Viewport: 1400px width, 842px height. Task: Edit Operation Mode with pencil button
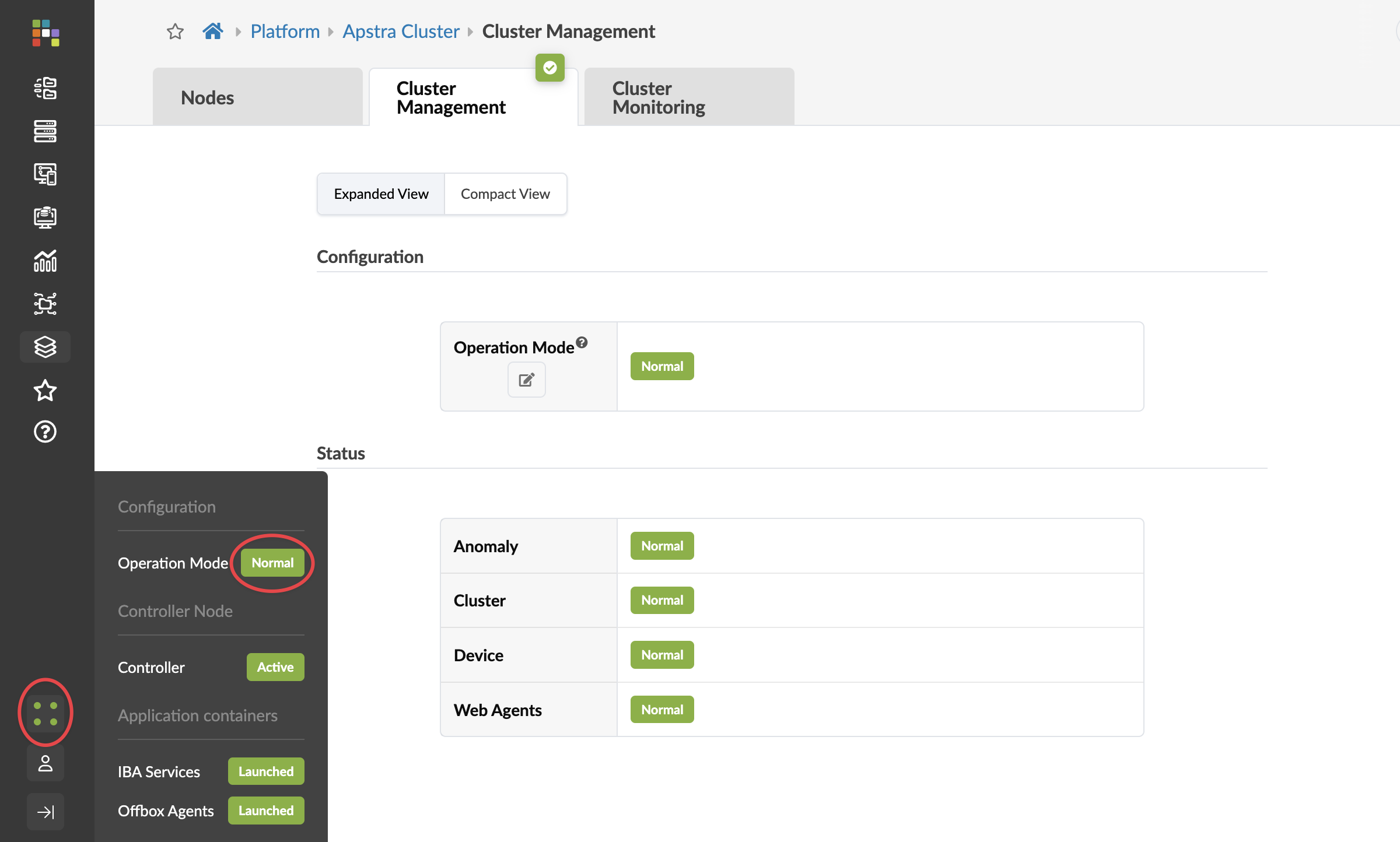click(526, 380)
